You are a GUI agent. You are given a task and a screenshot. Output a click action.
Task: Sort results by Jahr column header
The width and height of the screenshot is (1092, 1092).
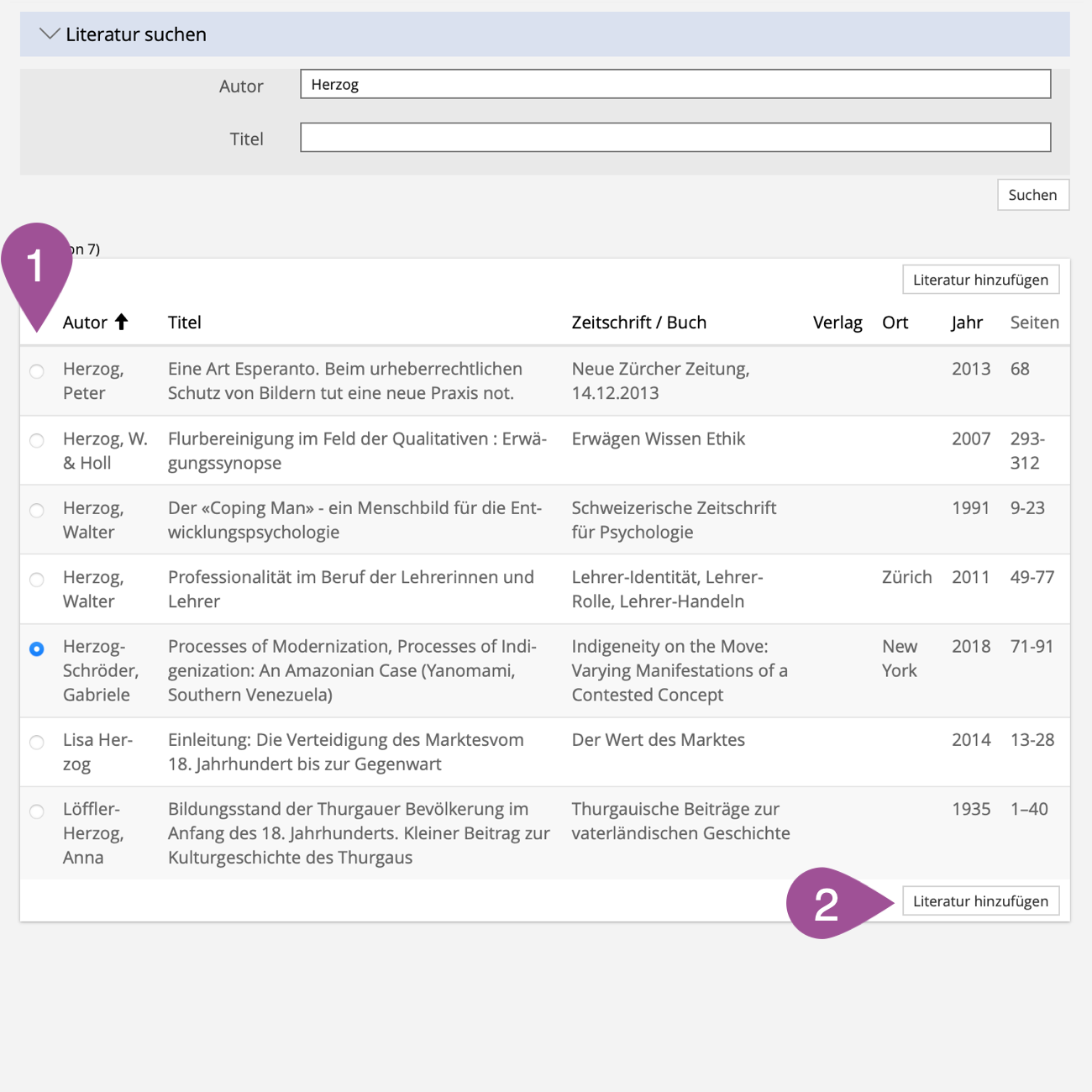point(967,323)
